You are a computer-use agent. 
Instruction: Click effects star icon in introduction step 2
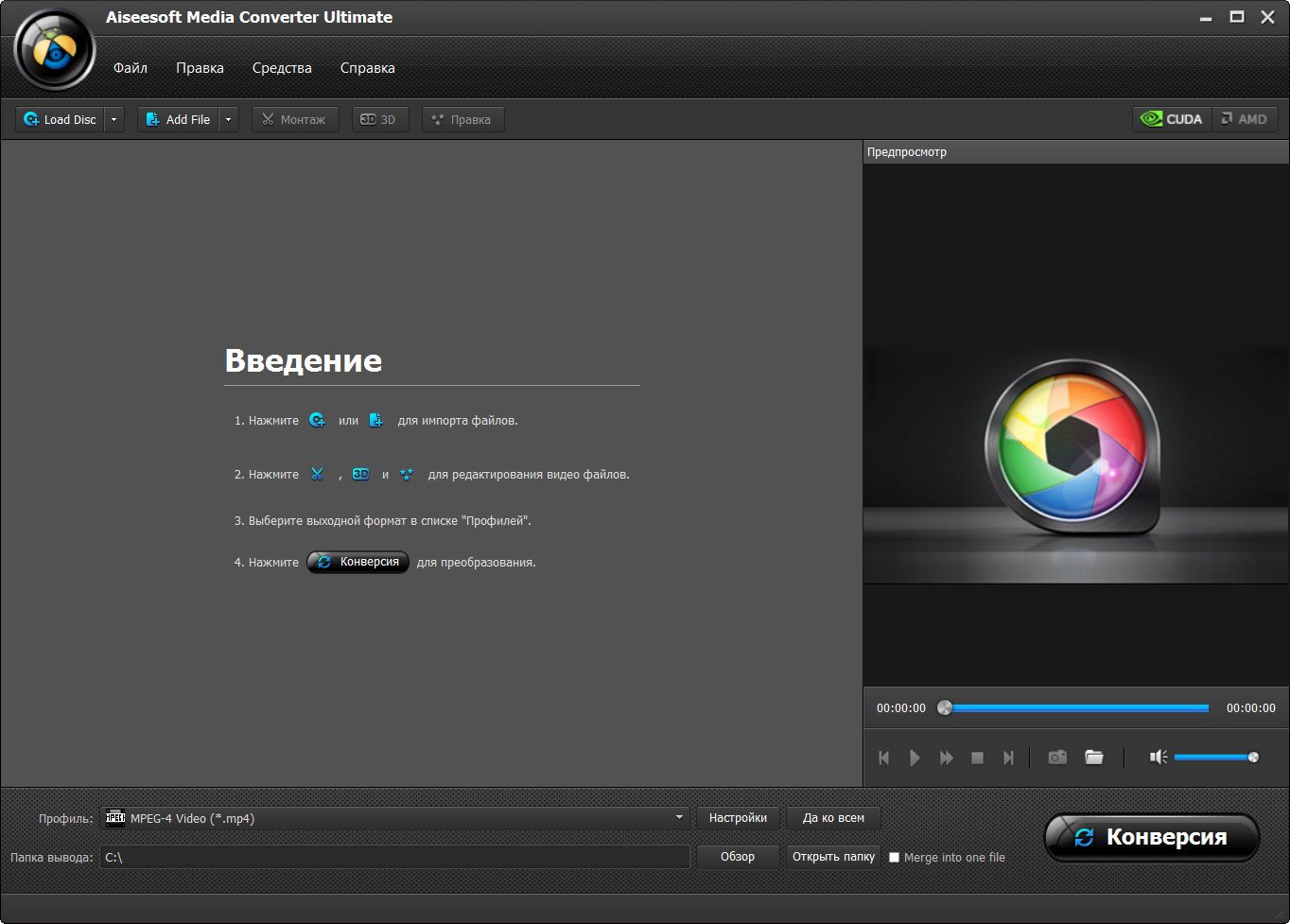(x=407, y=474)
